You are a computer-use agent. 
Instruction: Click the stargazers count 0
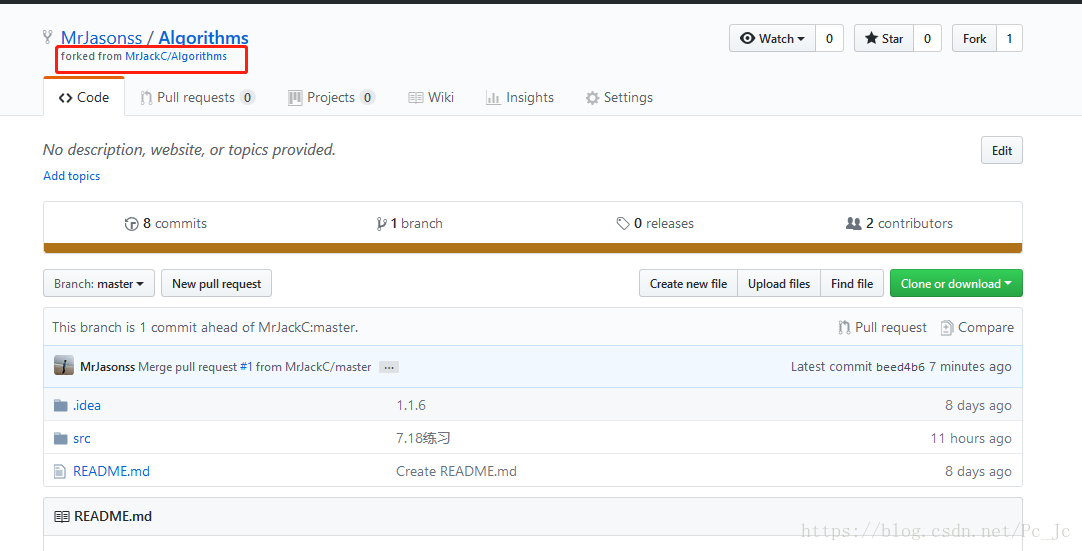click(927, 39)
